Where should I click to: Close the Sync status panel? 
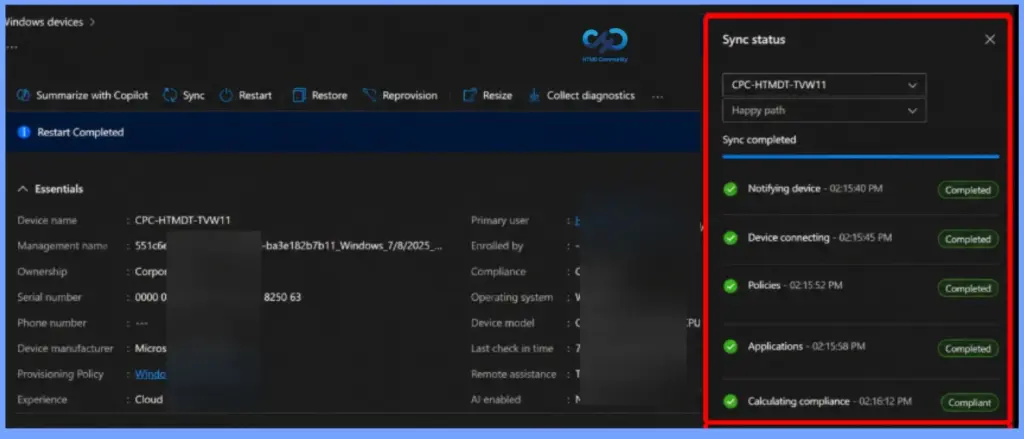(x=990, y=39)
